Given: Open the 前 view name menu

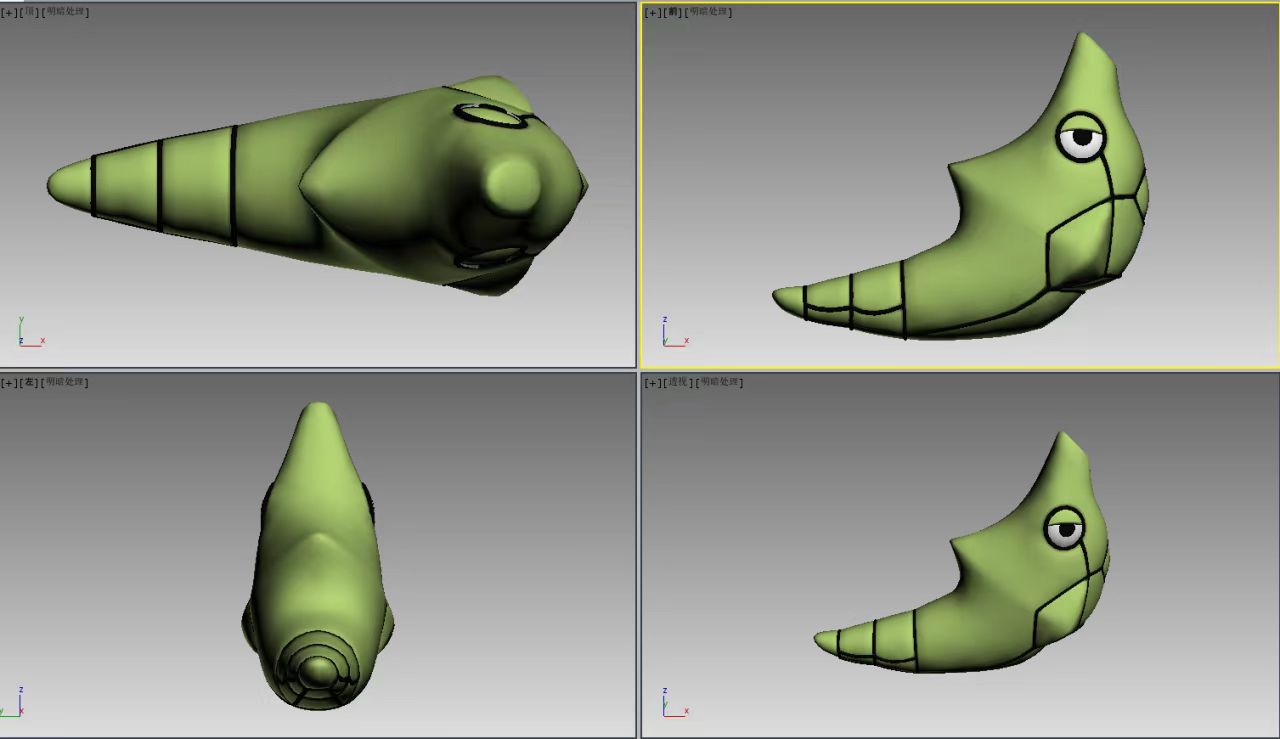Looking at the screenshot, I should click(672, 12).
